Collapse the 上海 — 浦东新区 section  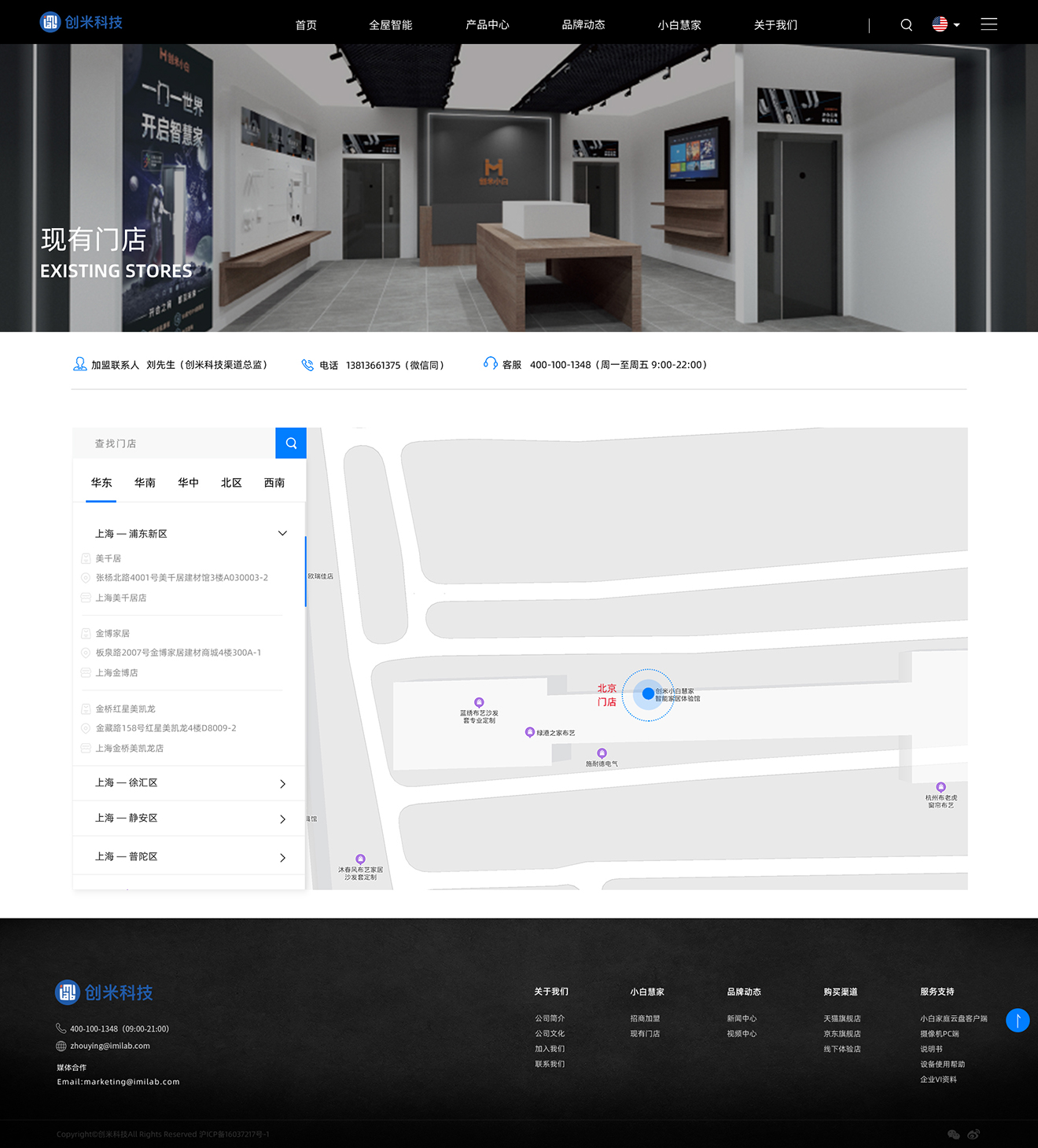(x=282, y=533)
